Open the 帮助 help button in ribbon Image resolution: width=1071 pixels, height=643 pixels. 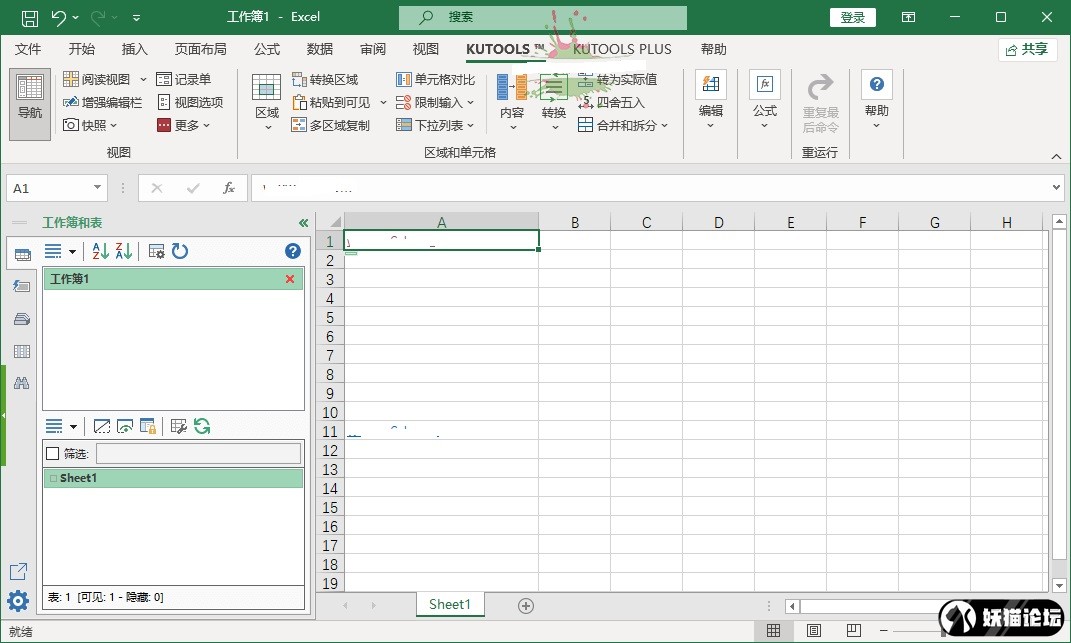[876, 100]
